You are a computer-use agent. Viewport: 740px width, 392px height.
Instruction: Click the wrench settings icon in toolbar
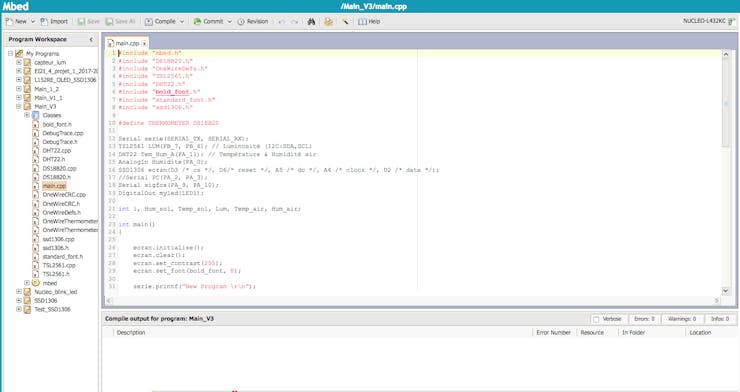tap(345, 22)
